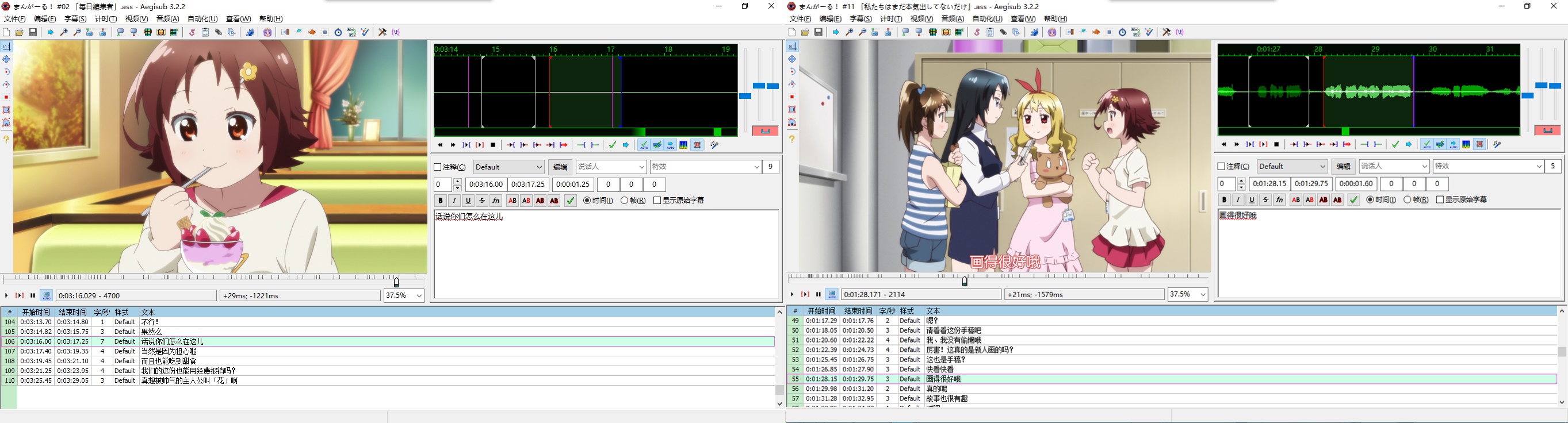Select subtitle row 107 当然是因为担心啦

388,351
